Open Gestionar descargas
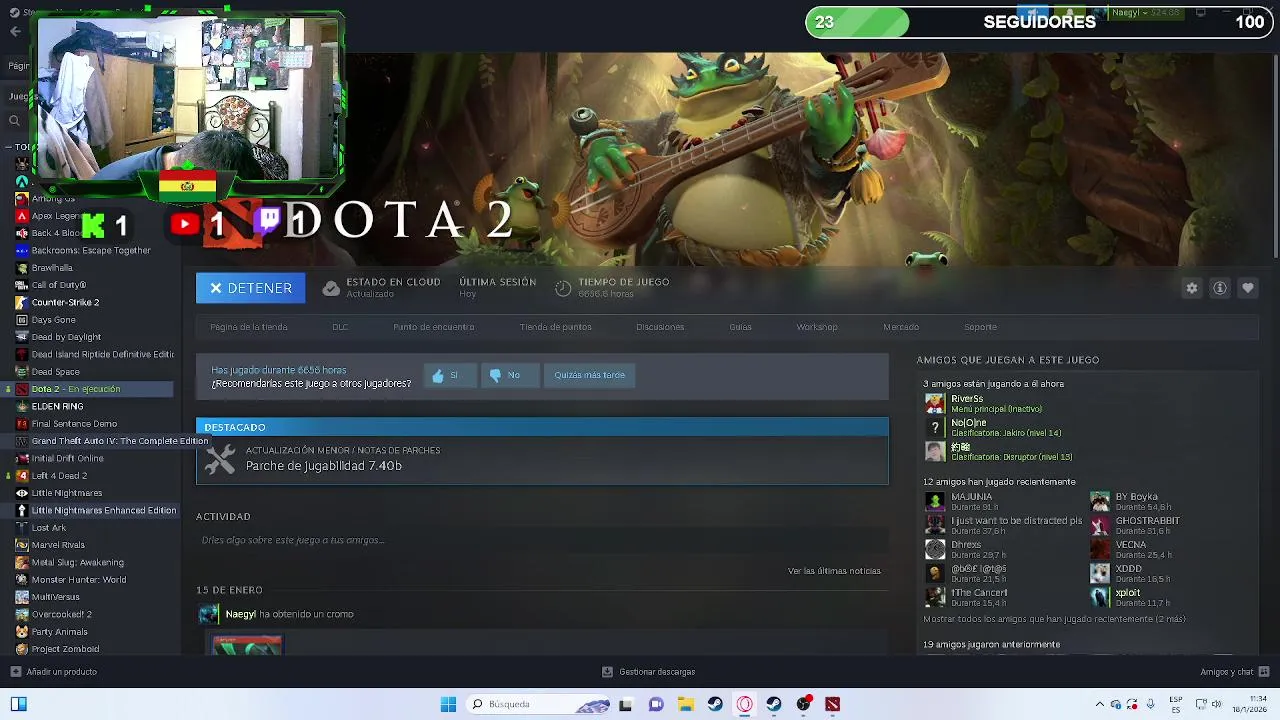The image size is (1280, 720). tap(648, 672)
